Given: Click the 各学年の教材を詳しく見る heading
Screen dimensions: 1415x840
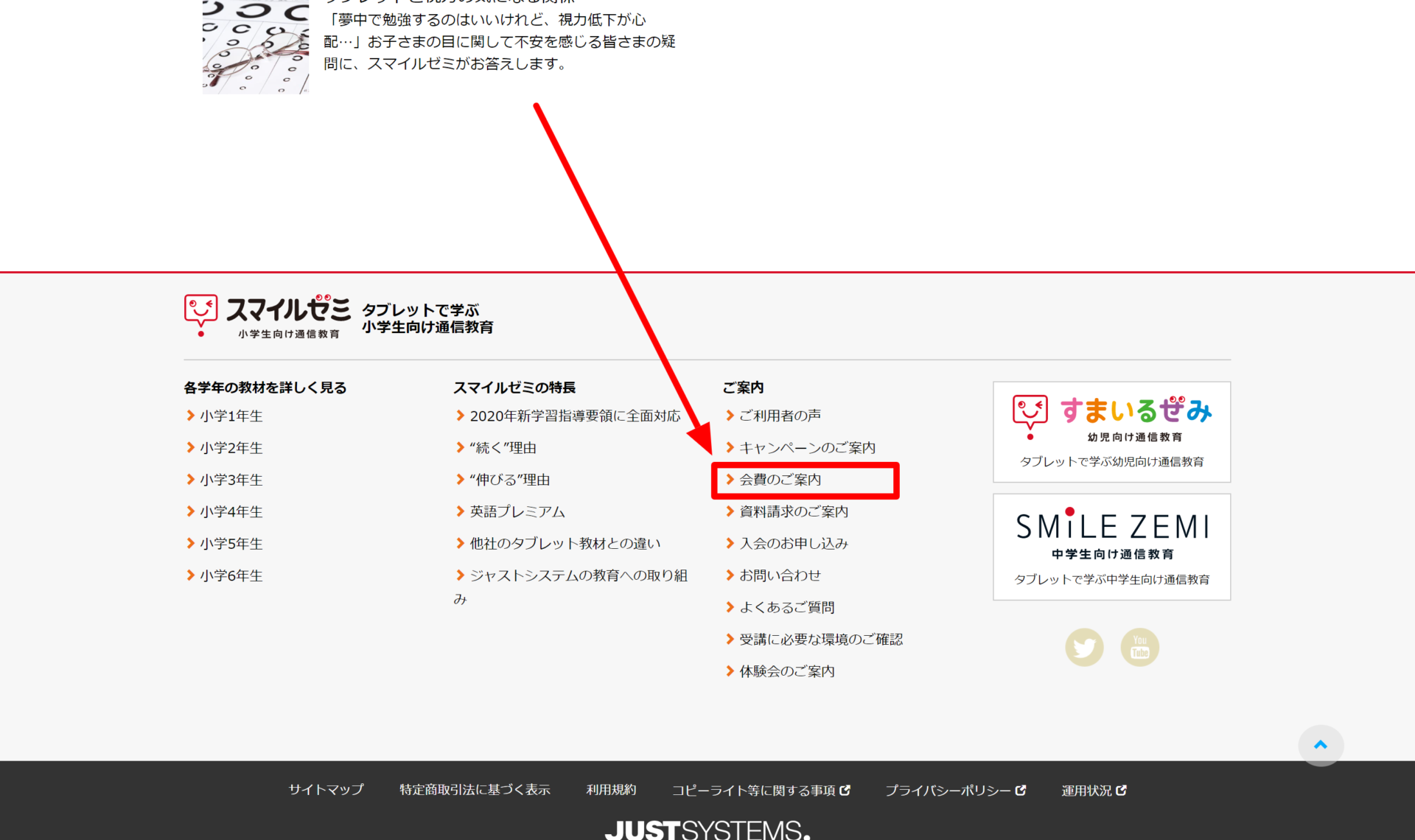Looking at the screenshot, I should point(265,388).
